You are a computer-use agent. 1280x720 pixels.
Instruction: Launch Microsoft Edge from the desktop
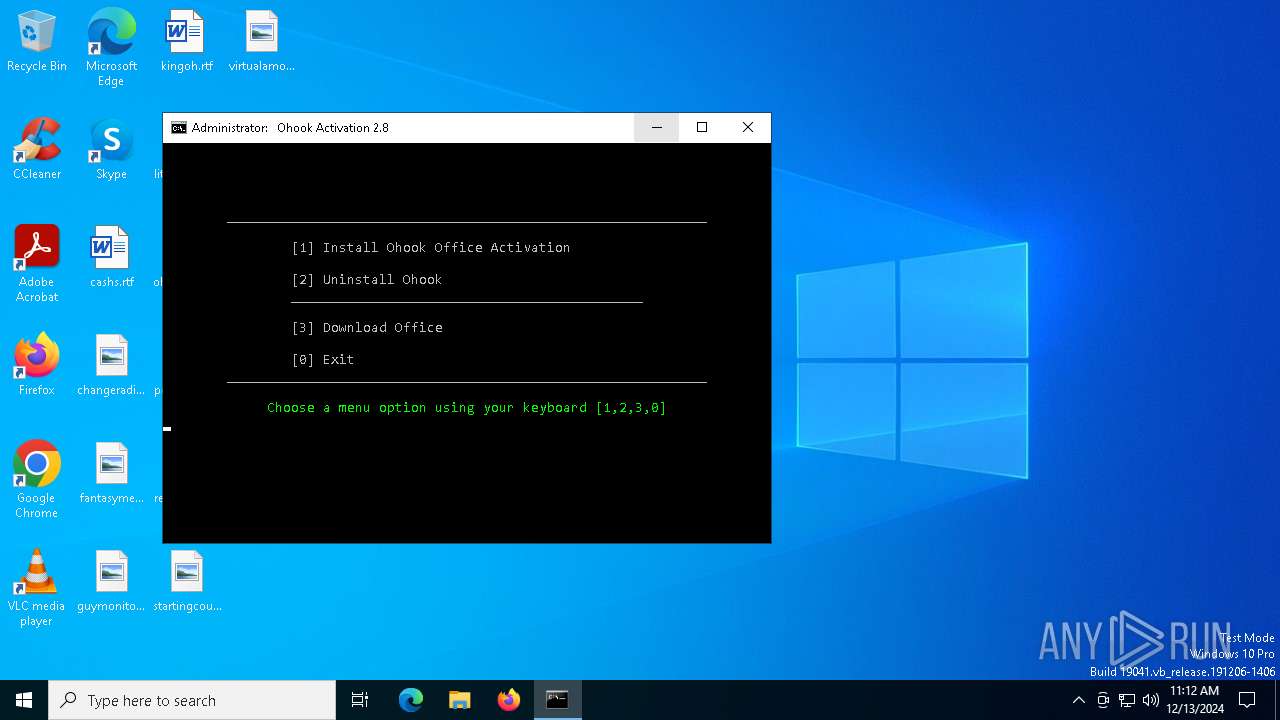coord(111,47)
